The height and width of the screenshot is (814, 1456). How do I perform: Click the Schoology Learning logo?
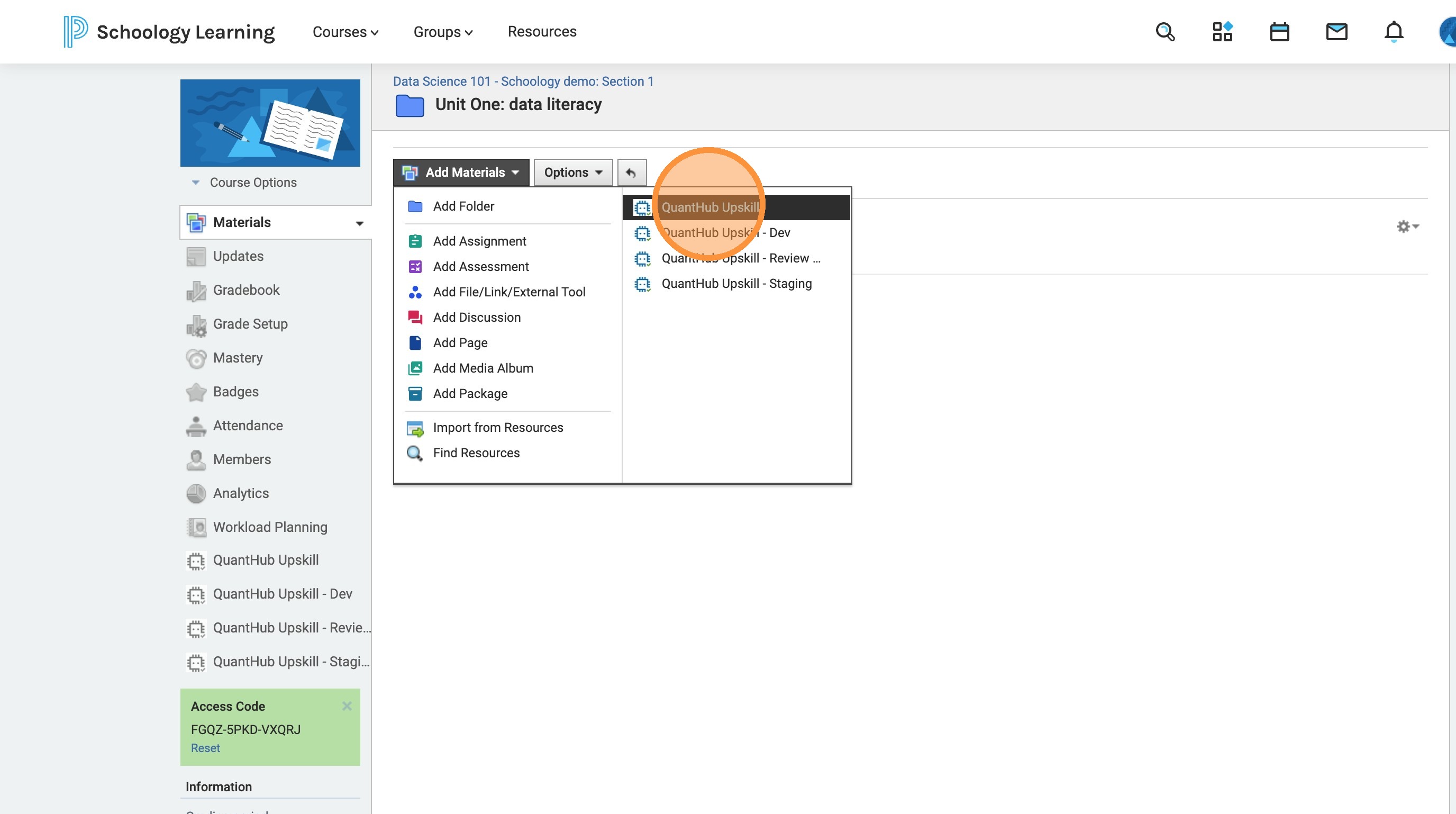169,32
